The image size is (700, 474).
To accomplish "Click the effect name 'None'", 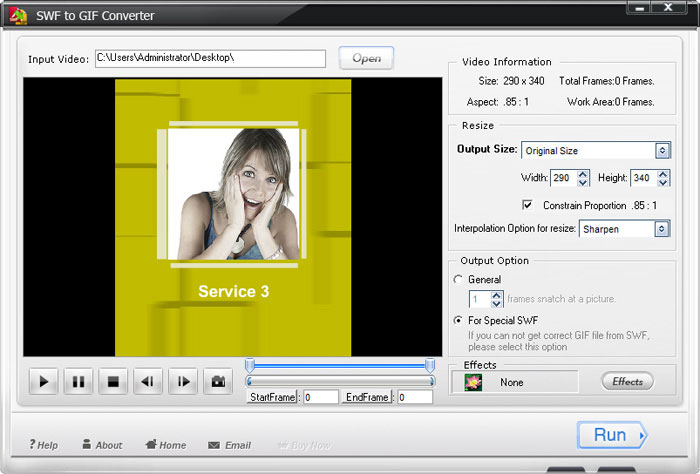I will click(x=512, y=383).
